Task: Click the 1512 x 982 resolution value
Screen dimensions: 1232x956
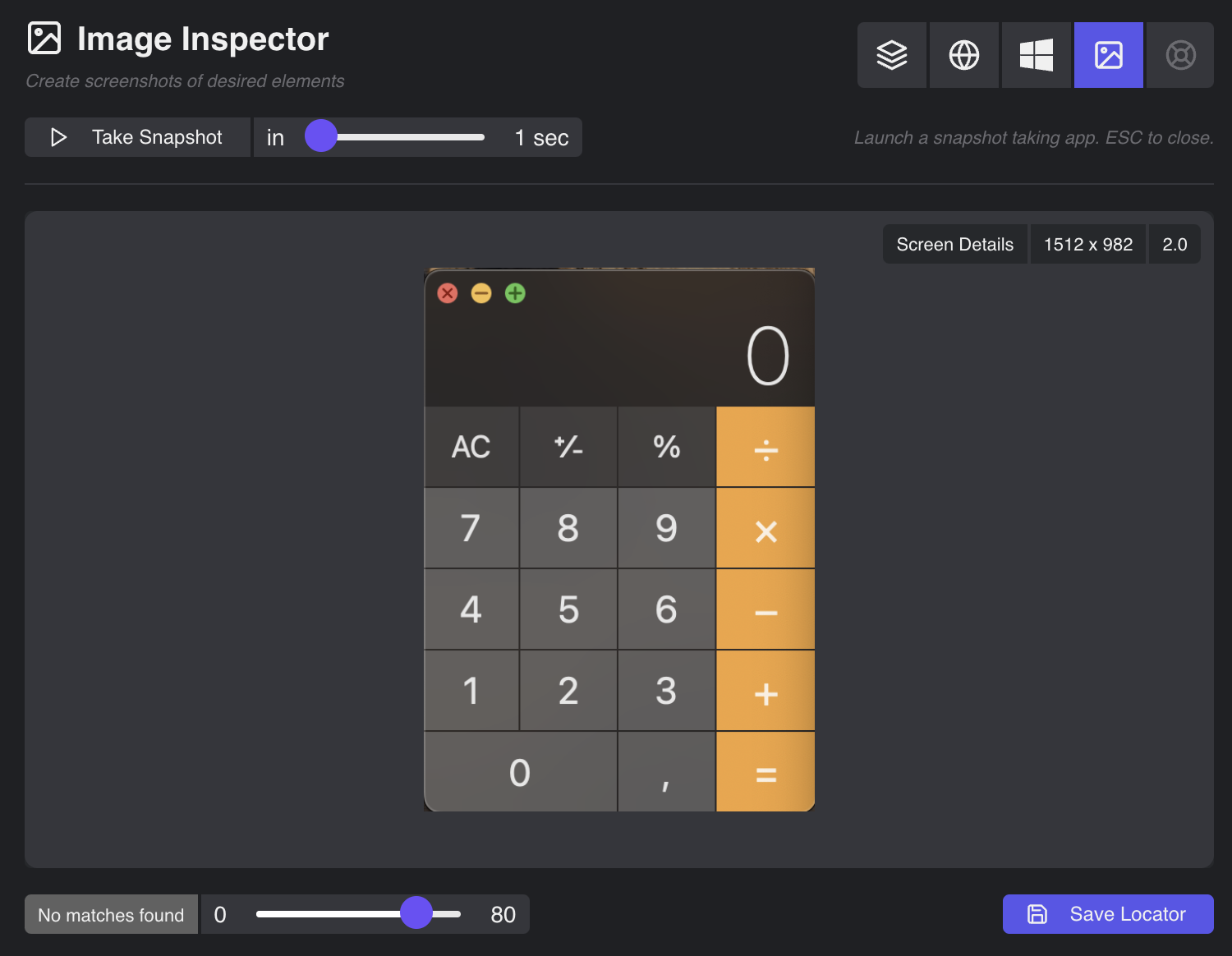Action: coord(1088,244)
